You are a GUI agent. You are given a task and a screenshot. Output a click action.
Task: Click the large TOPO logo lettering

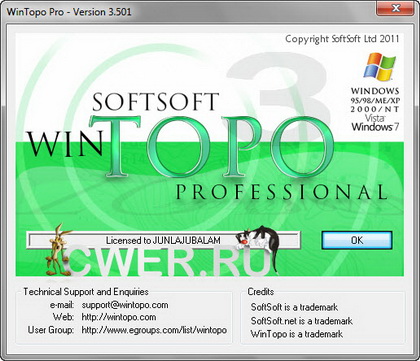pyautogui.click(x=212, y=147)
